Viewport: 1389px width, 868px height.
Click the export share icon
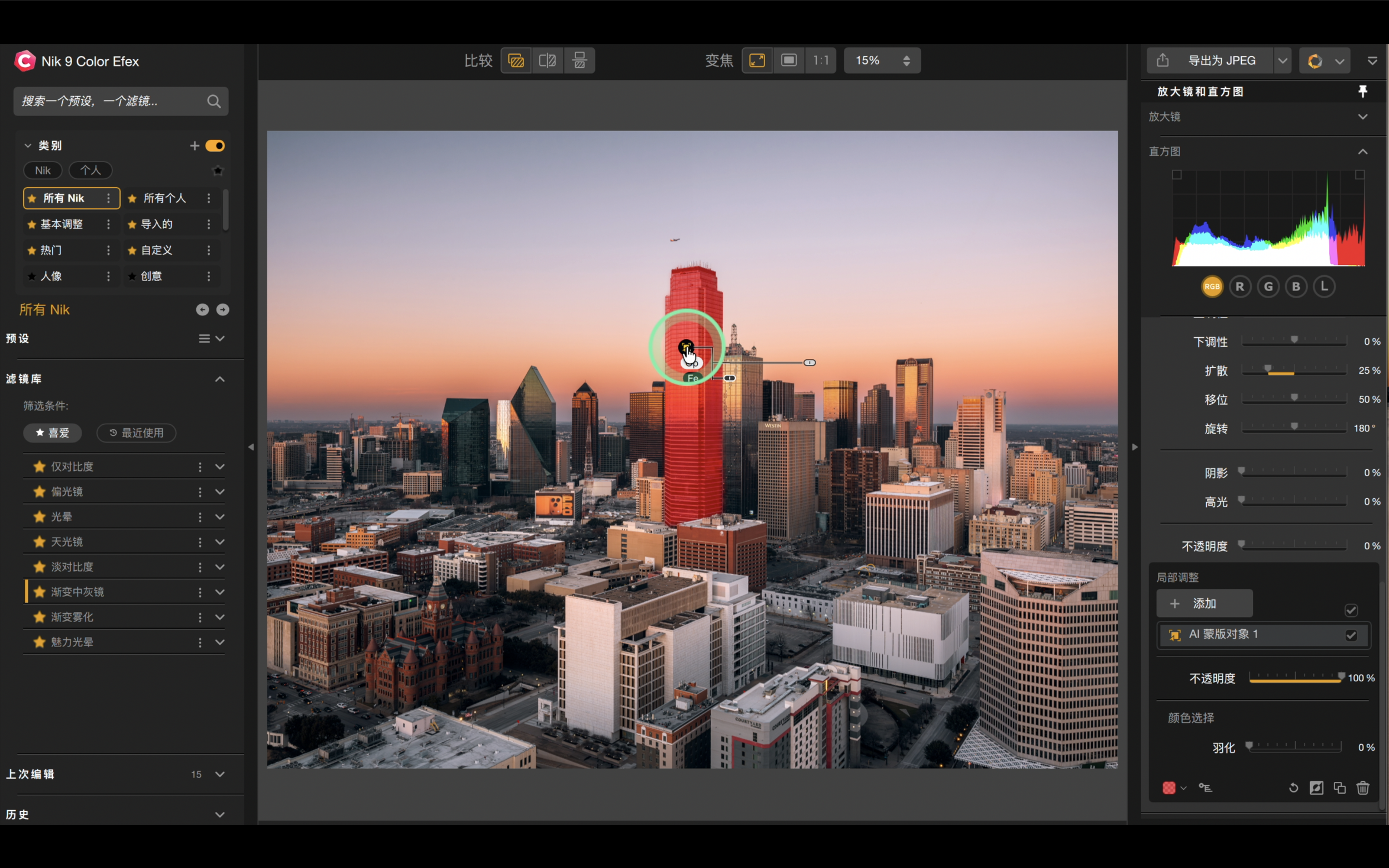pos(1162,61)
